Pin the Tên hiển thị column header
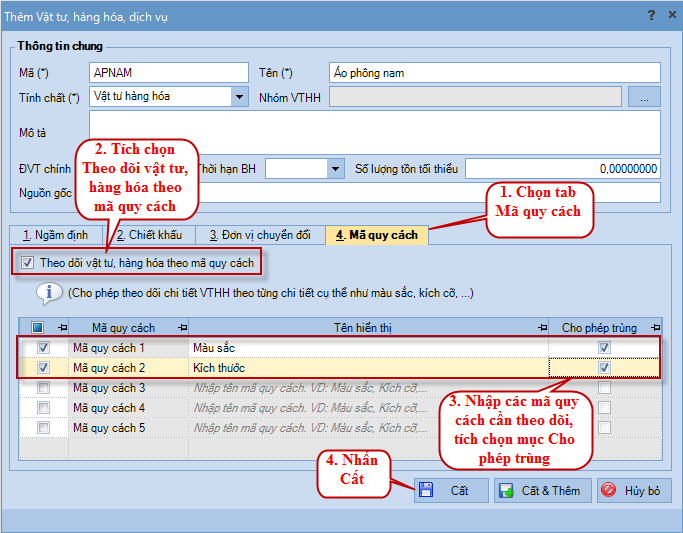The width and height of the screenshot is (683, 533). (541, 327)
